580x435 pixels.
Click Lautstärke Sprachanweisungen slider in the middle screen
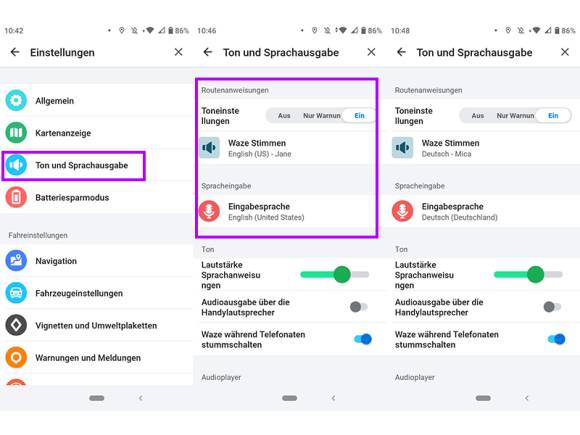[335, 274]
